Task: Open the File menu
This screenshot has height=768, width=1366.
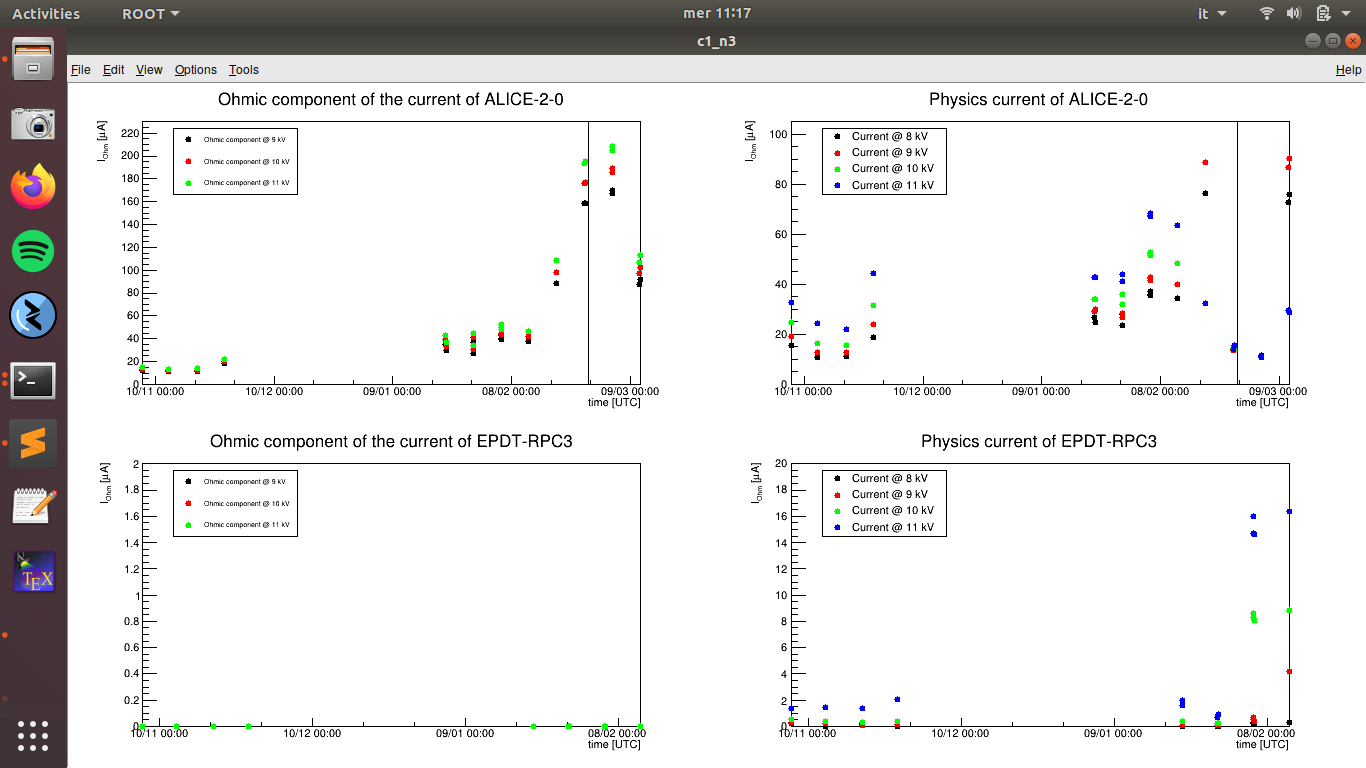Action: 80,70
